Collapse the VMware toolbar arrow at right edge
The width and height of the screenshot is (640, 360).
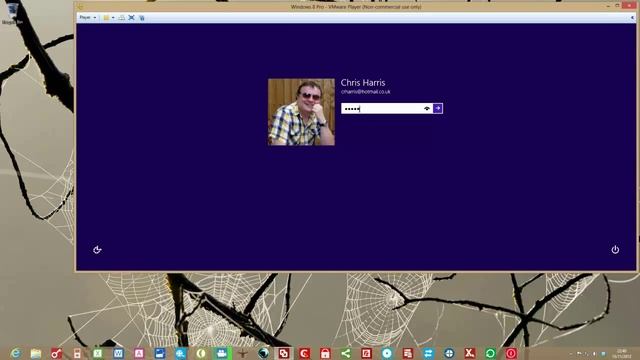point(632,18)
